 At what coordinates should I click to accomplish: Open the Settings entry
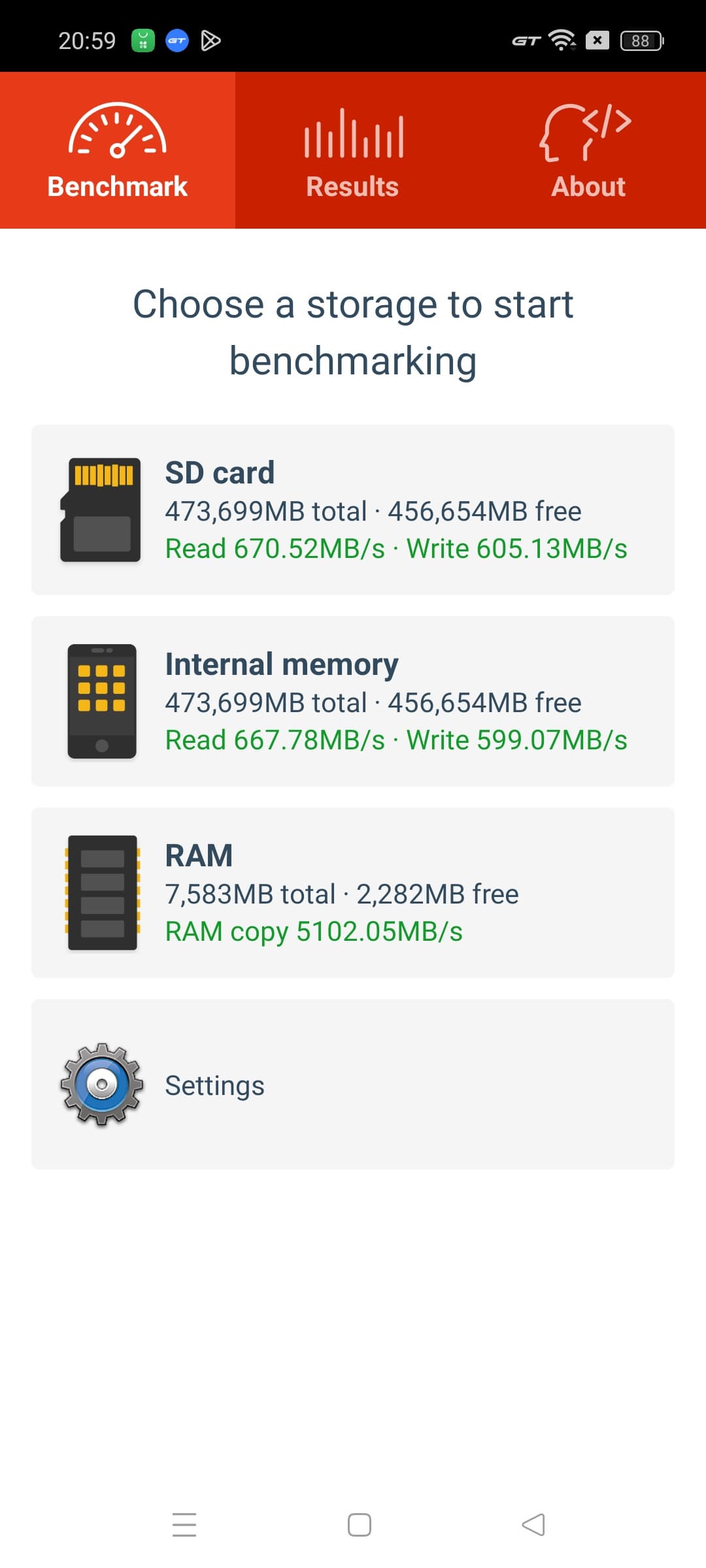(353, 1085)
